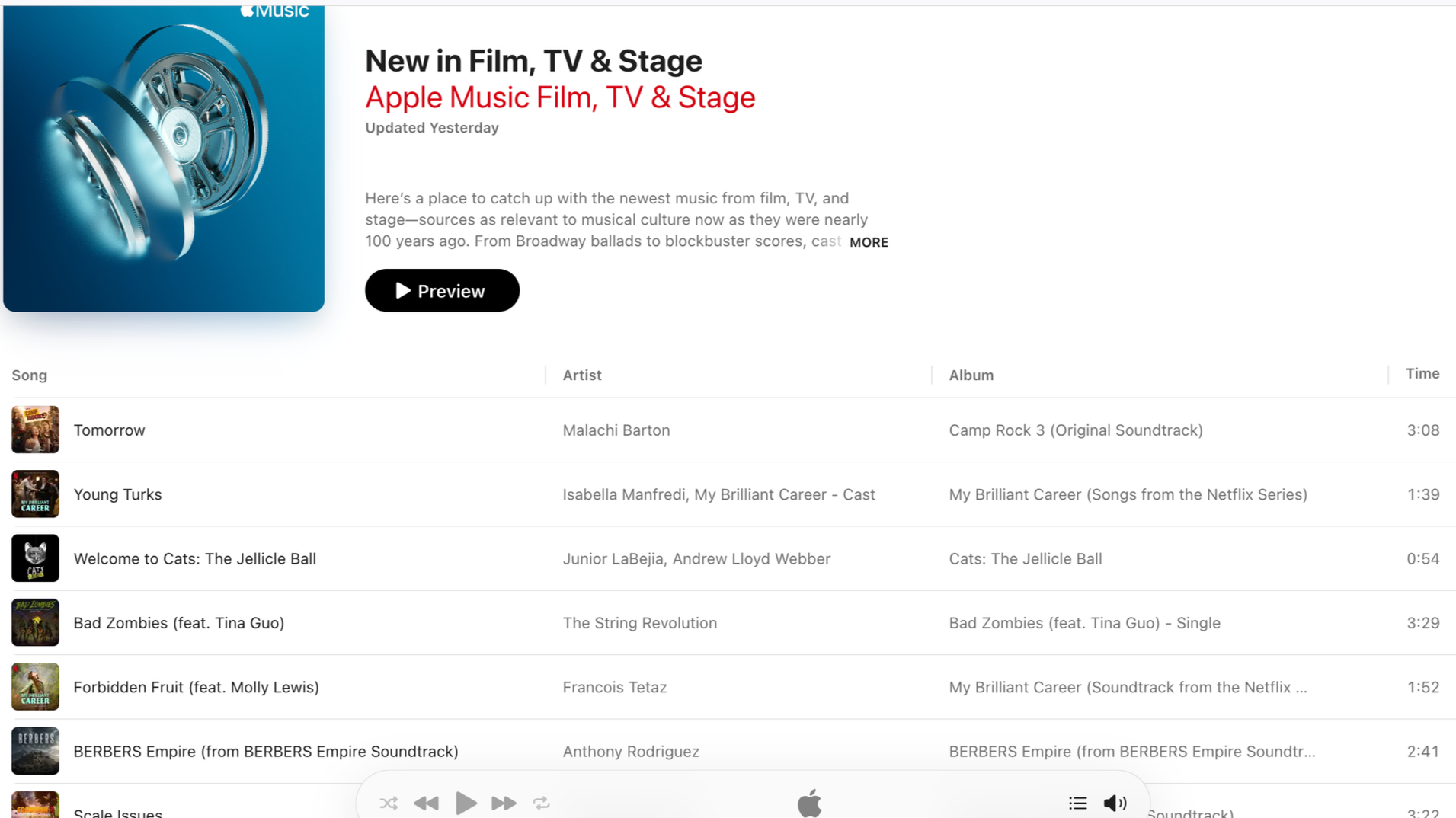Open the BERBERS Empire album link
The width and height of the screenshot is (1456, 818).
pos(1132,752)
